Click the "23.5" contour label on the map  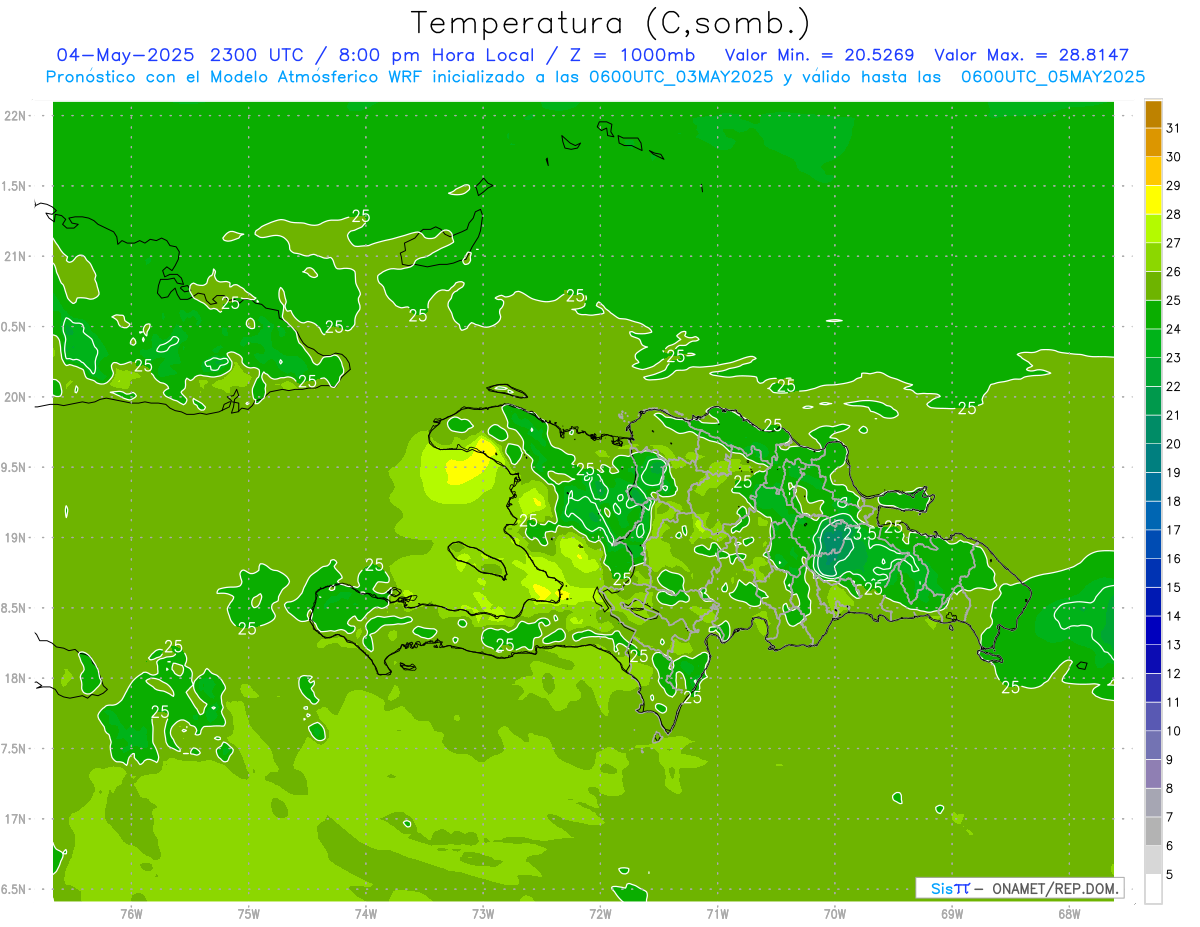coord(860,533)
